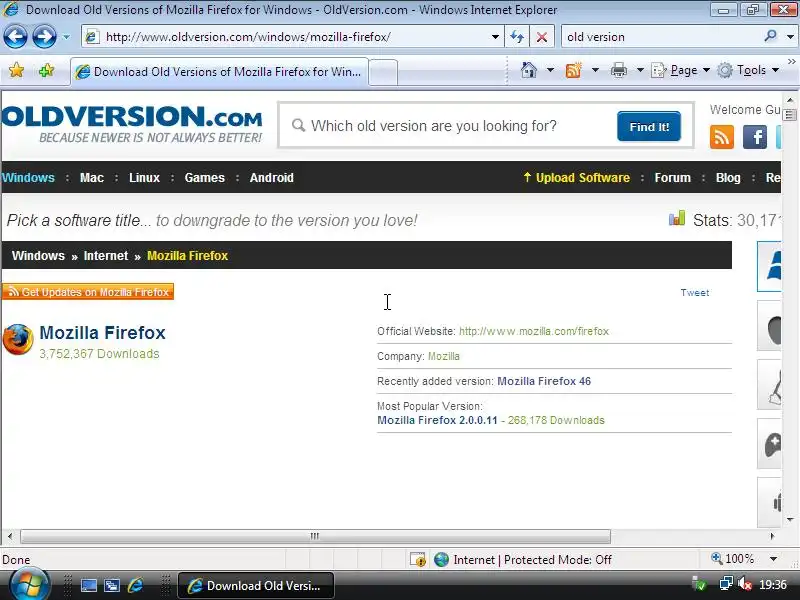800x600 pixels.
Task: Click the horizontal scrollbar right arrow
Action: pyautogui.click(x=772, y=536)
